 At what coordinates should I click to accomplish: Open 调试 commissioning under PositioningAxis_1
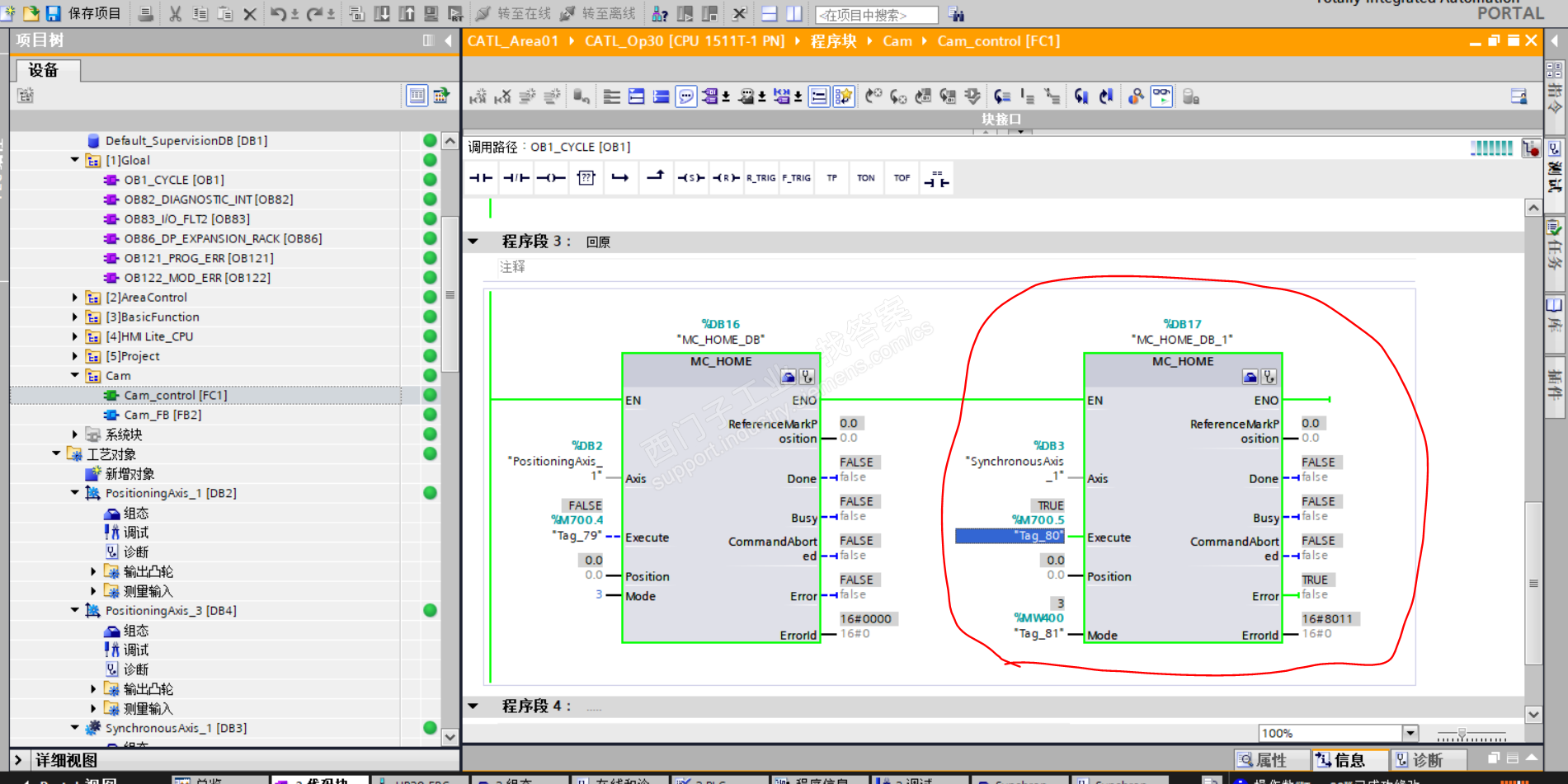[x=136, y=533]
